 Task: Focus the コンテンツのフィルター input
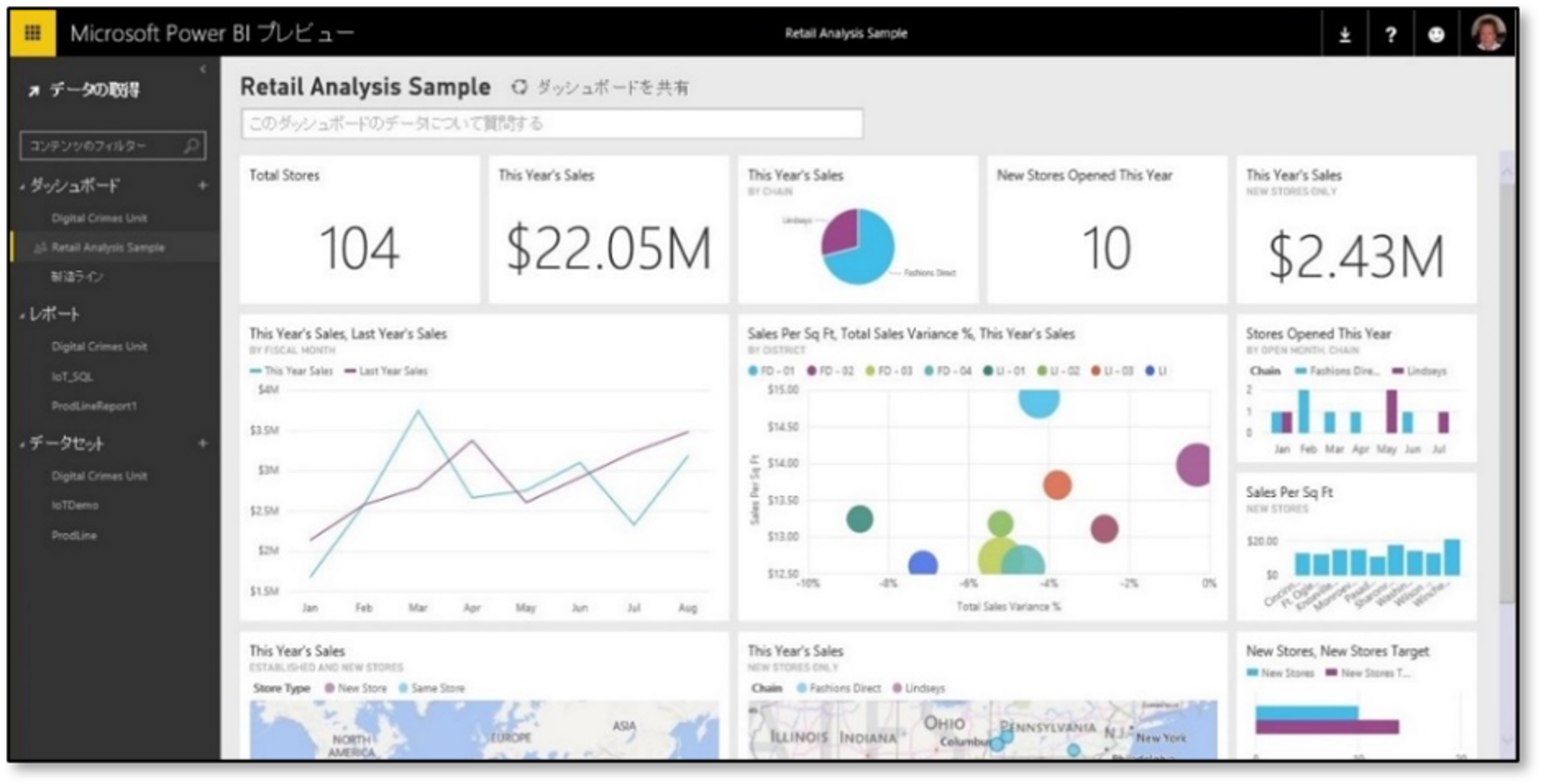[x=113, y=145]
